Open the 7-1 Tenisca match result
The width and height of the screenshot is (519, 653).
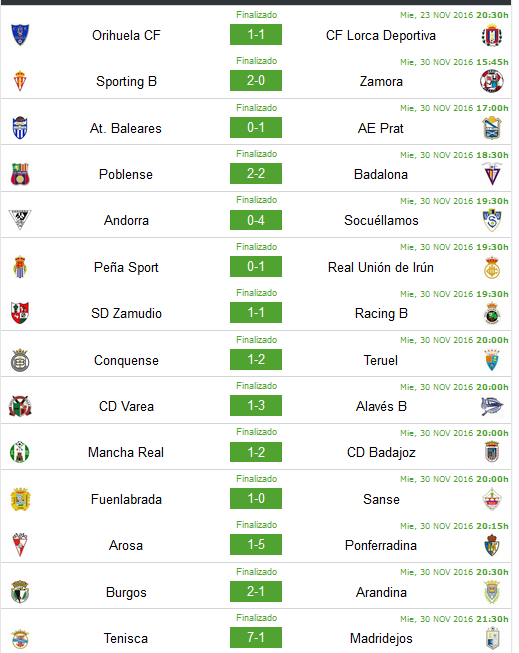click(256, 637)
